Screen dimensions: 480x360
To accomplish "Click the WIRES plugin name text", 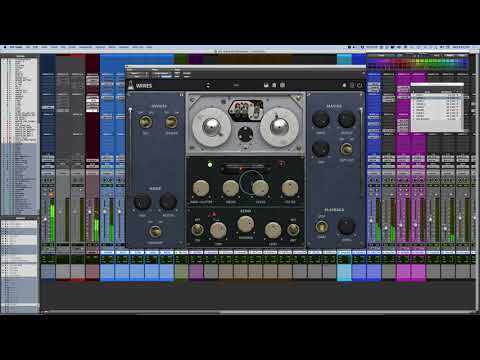I will pyautogui.click(x=144, y=86).
